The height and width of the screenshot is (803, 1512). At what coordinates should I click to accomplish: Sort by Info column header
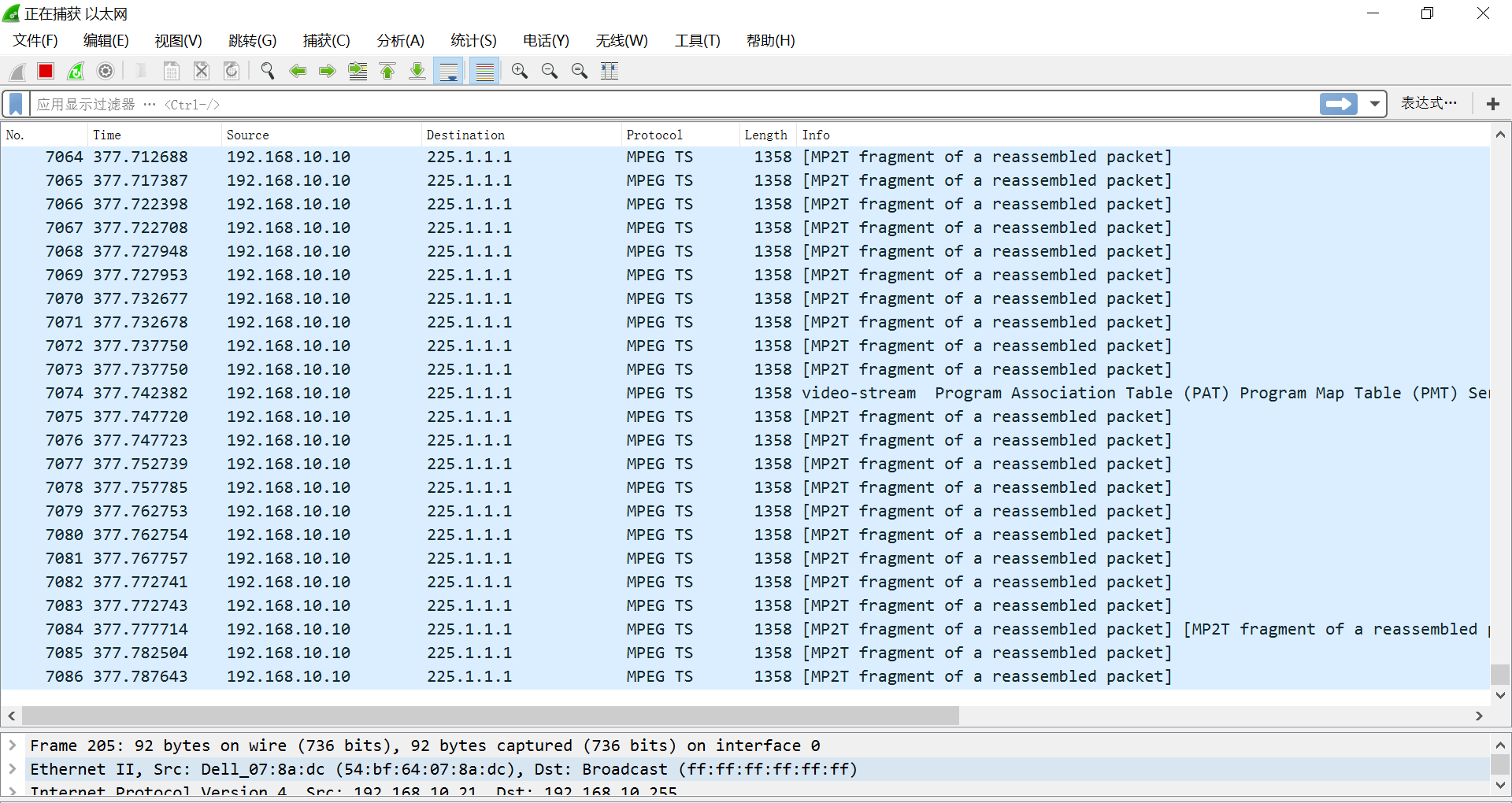pos(1143,135)
